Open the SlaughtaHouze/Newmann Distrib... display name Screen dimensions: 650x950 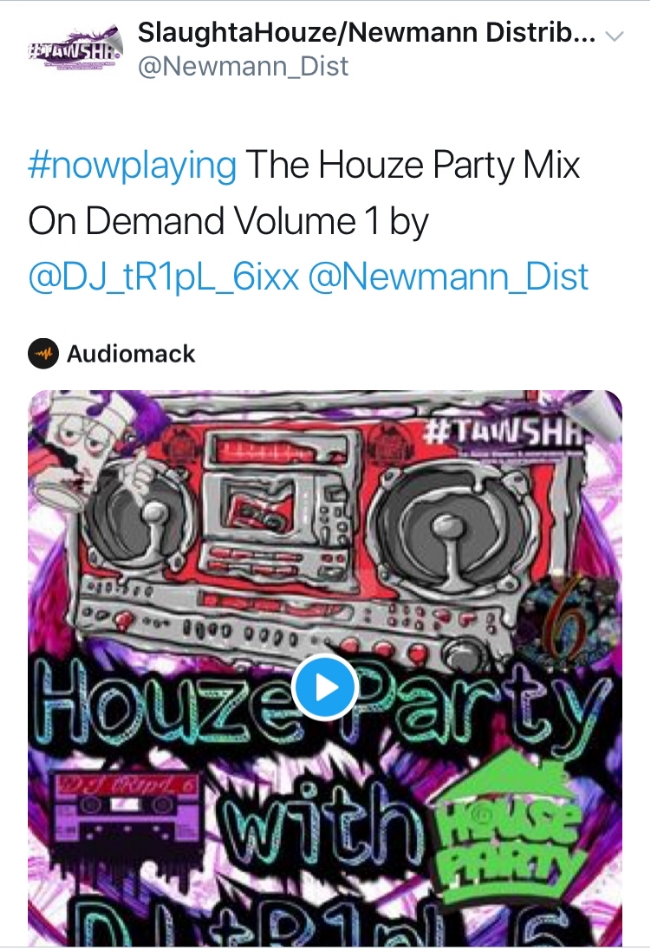pos(366,33)
